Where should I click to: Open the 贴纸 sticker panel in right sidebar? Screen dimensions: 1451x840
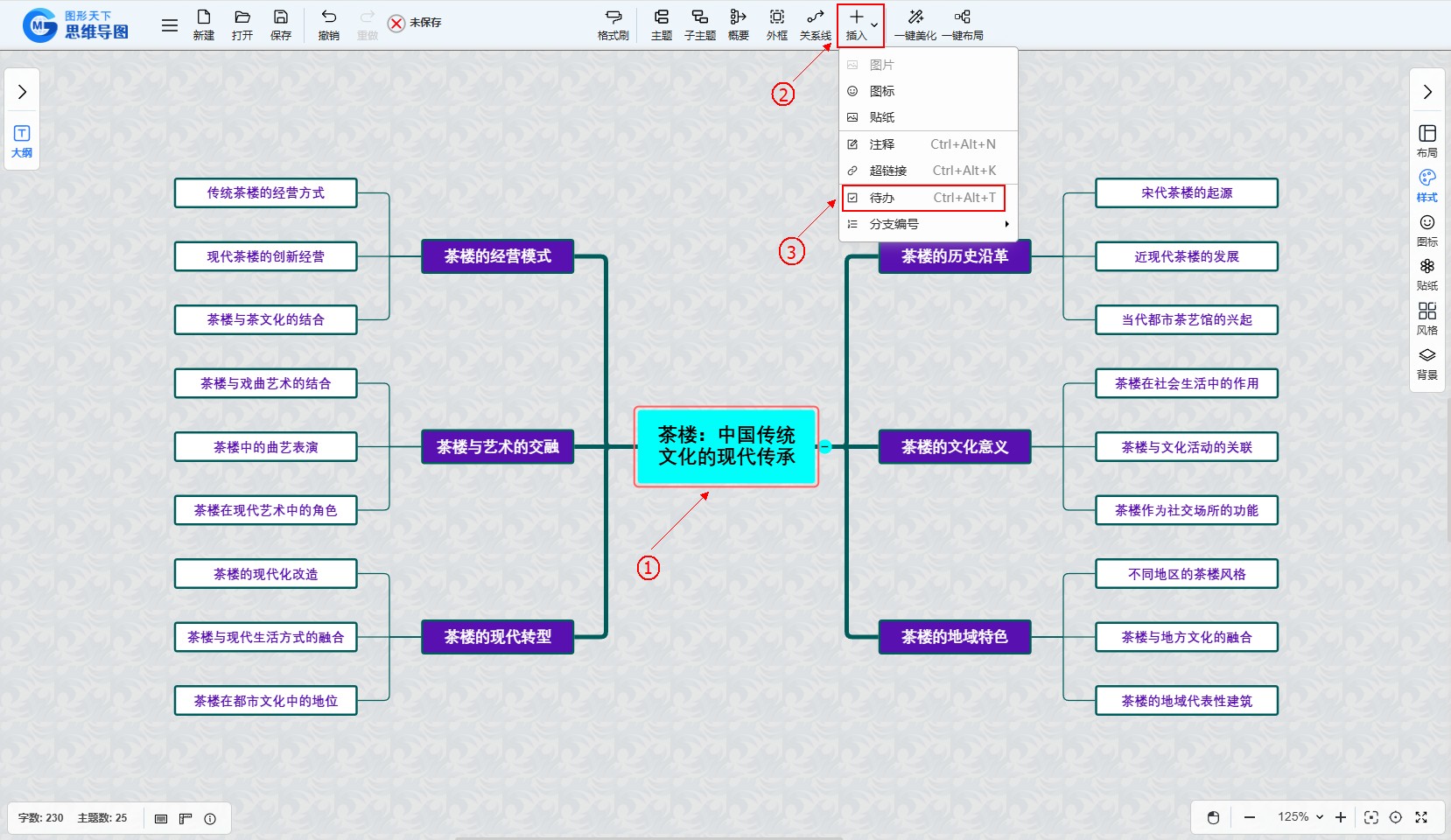[x=1426, y=274]
